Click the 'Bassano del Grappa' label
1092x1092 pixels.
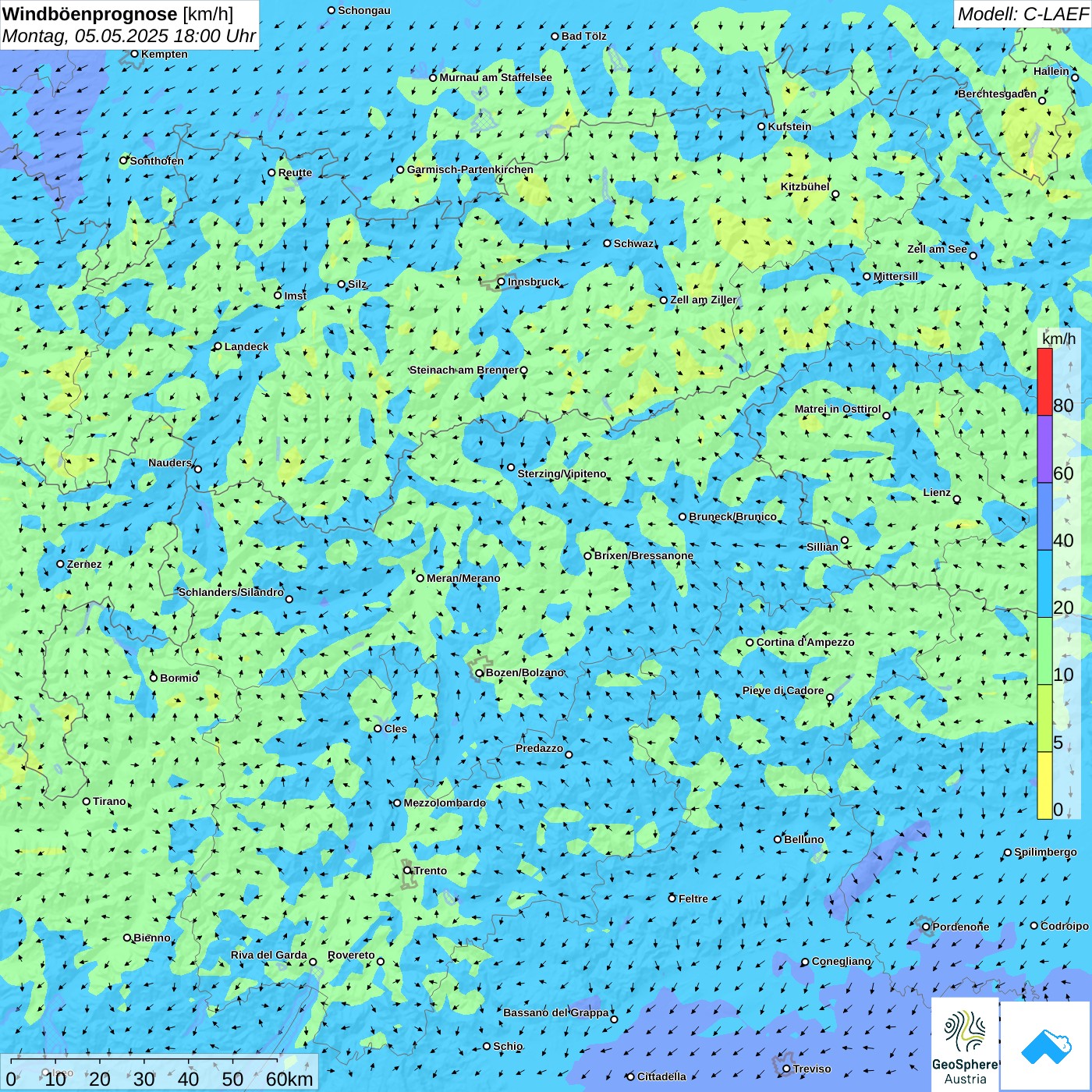pos(556,1012)
